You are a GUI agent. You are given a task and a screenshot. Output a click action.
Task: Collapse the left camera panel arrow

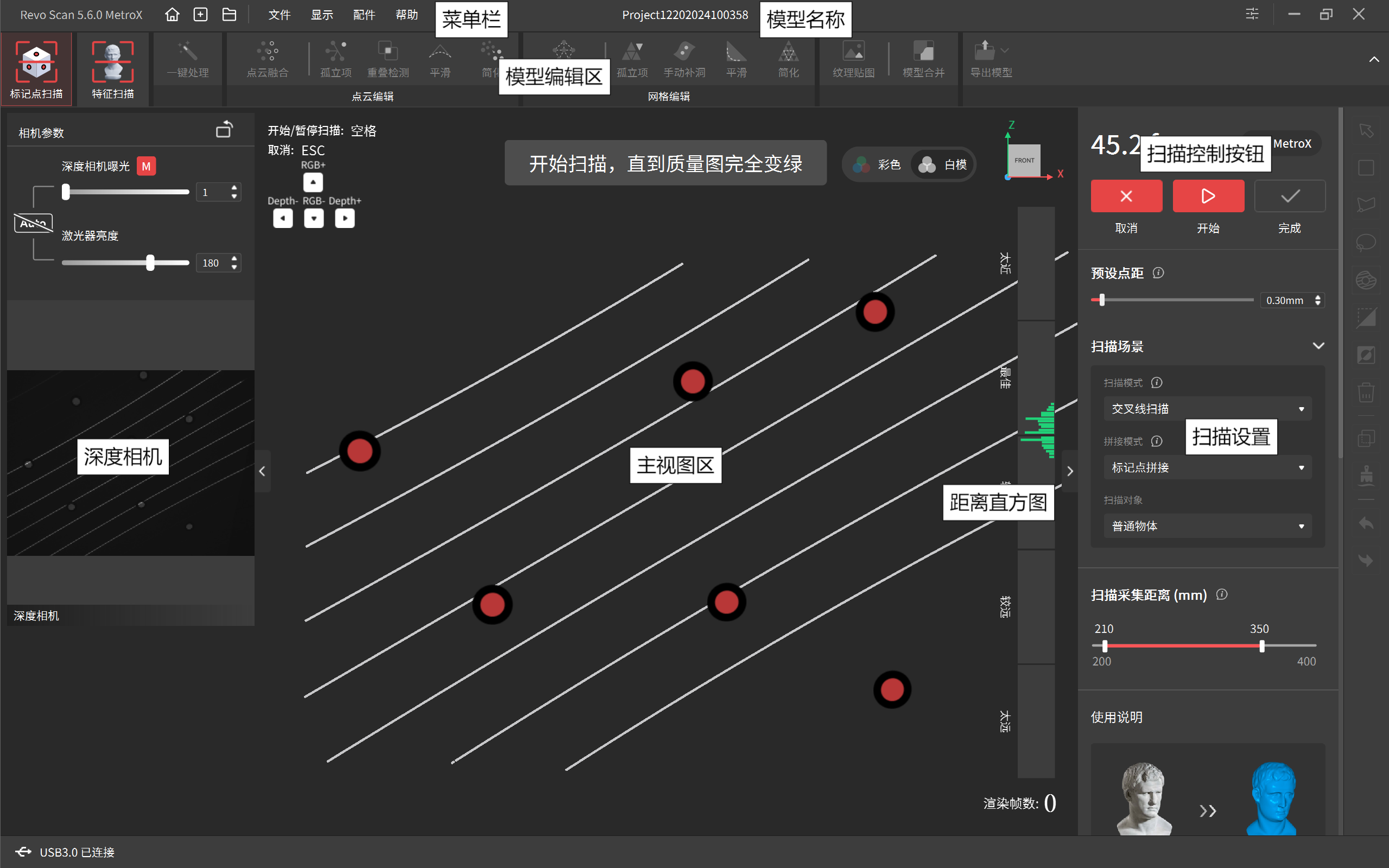click(x=262, y=471)
